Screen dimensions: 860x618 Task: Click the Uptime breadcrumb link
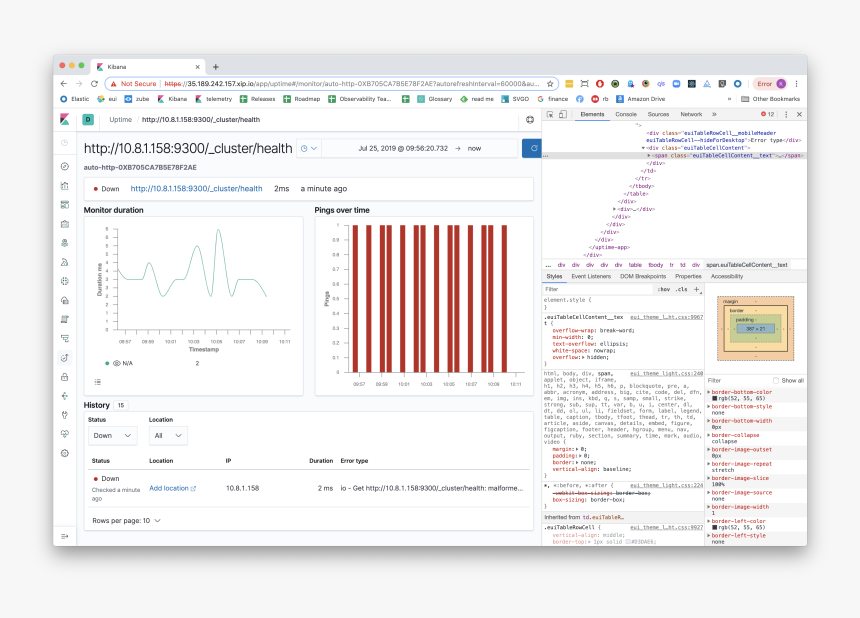(x=120, y=119)
